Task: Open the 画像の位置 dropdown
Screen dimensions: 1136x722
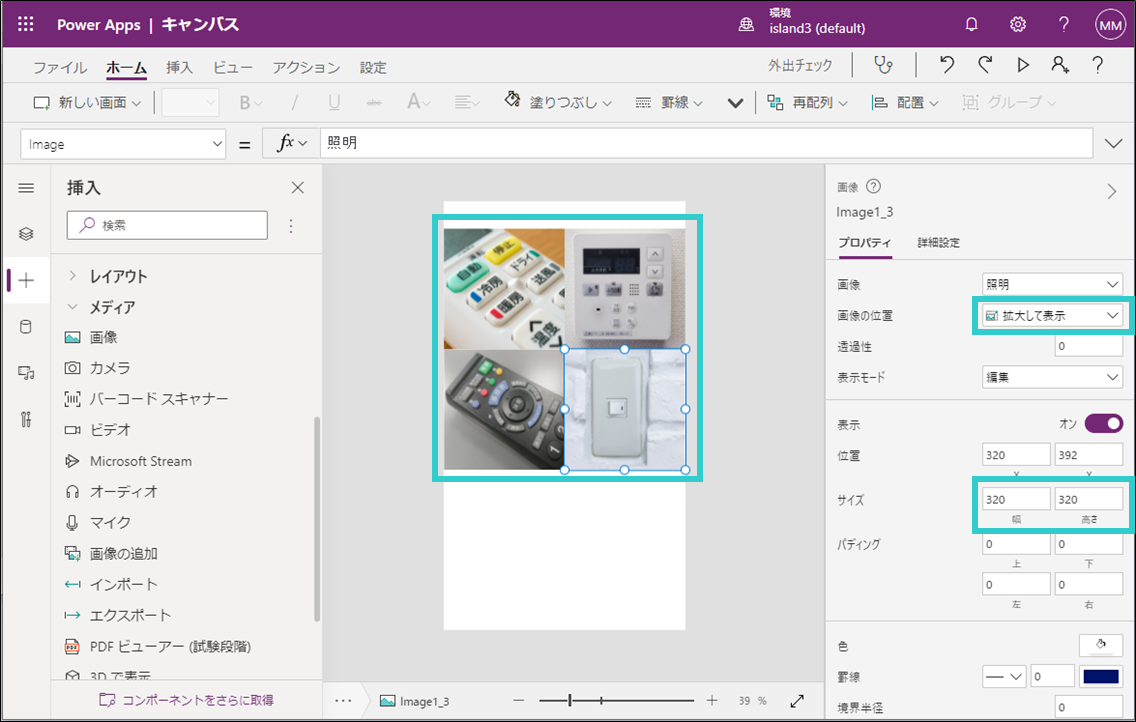Action: pyautogui.click(x=1052, y=316)
